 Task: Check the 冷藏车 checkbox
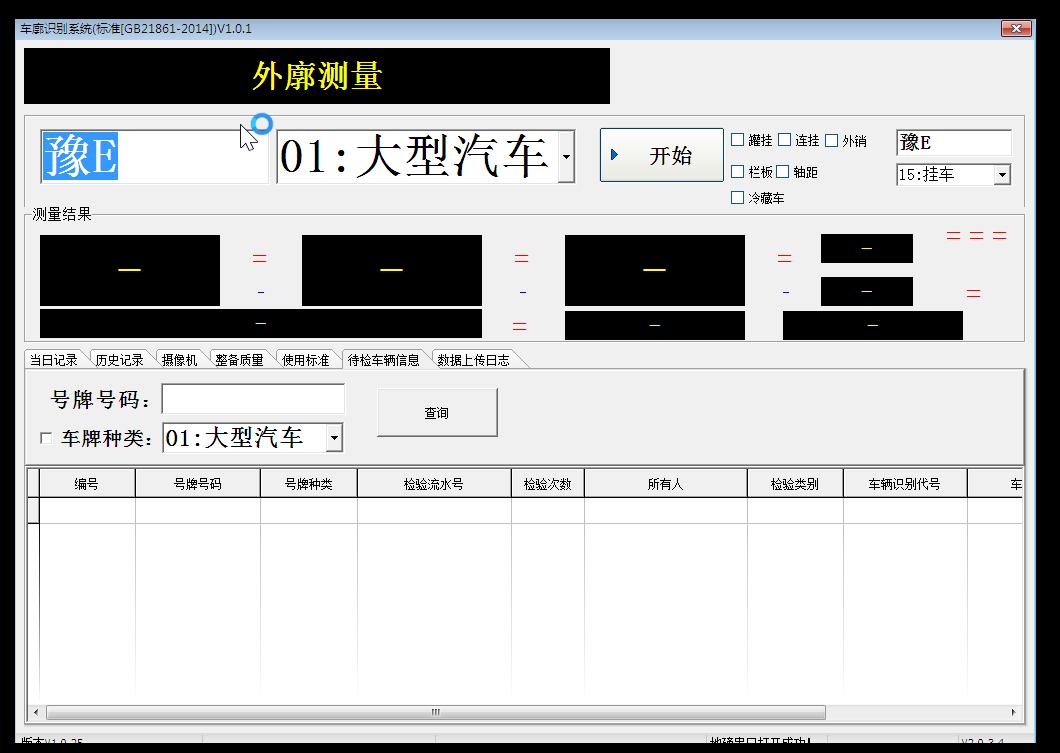click(738, 198)
